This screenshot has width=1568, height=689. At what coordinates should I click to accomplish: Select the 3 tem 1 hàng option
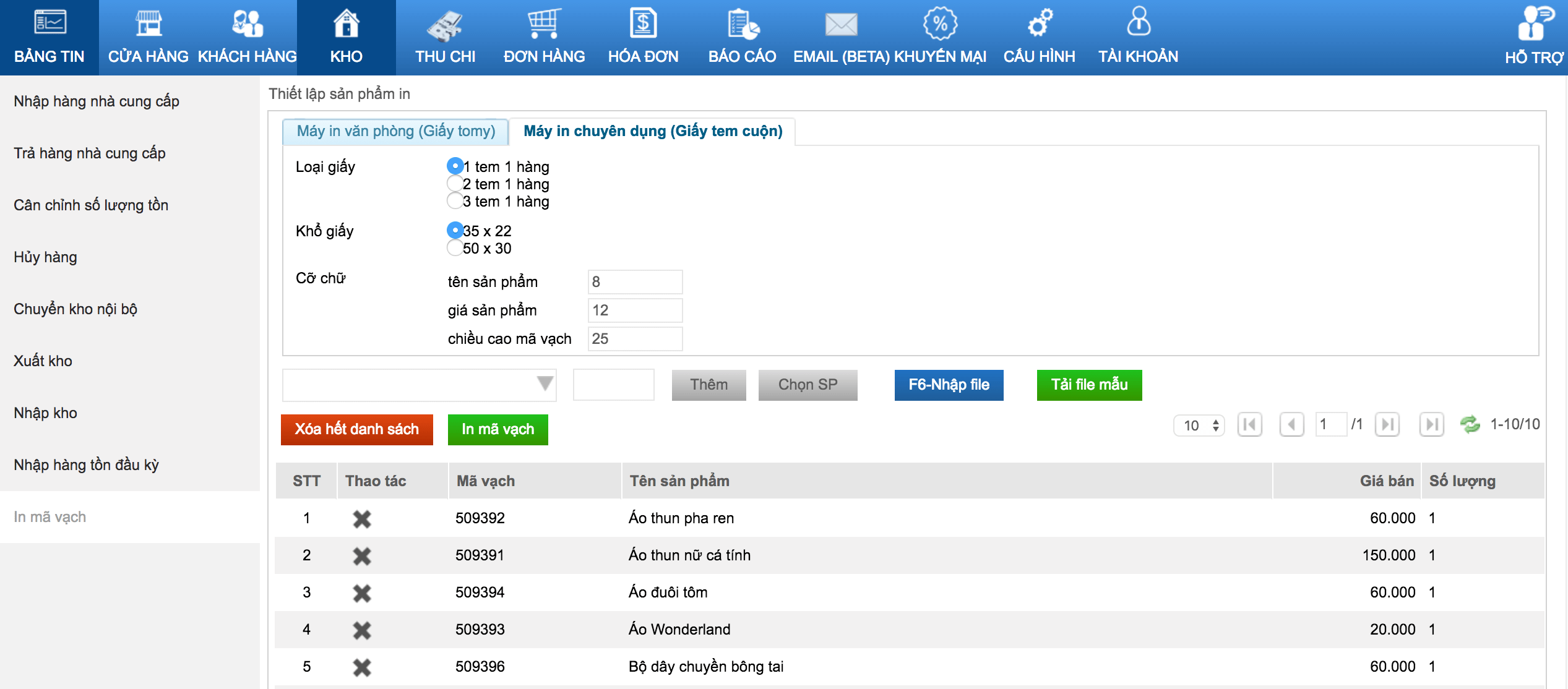[x=455, y=201]
